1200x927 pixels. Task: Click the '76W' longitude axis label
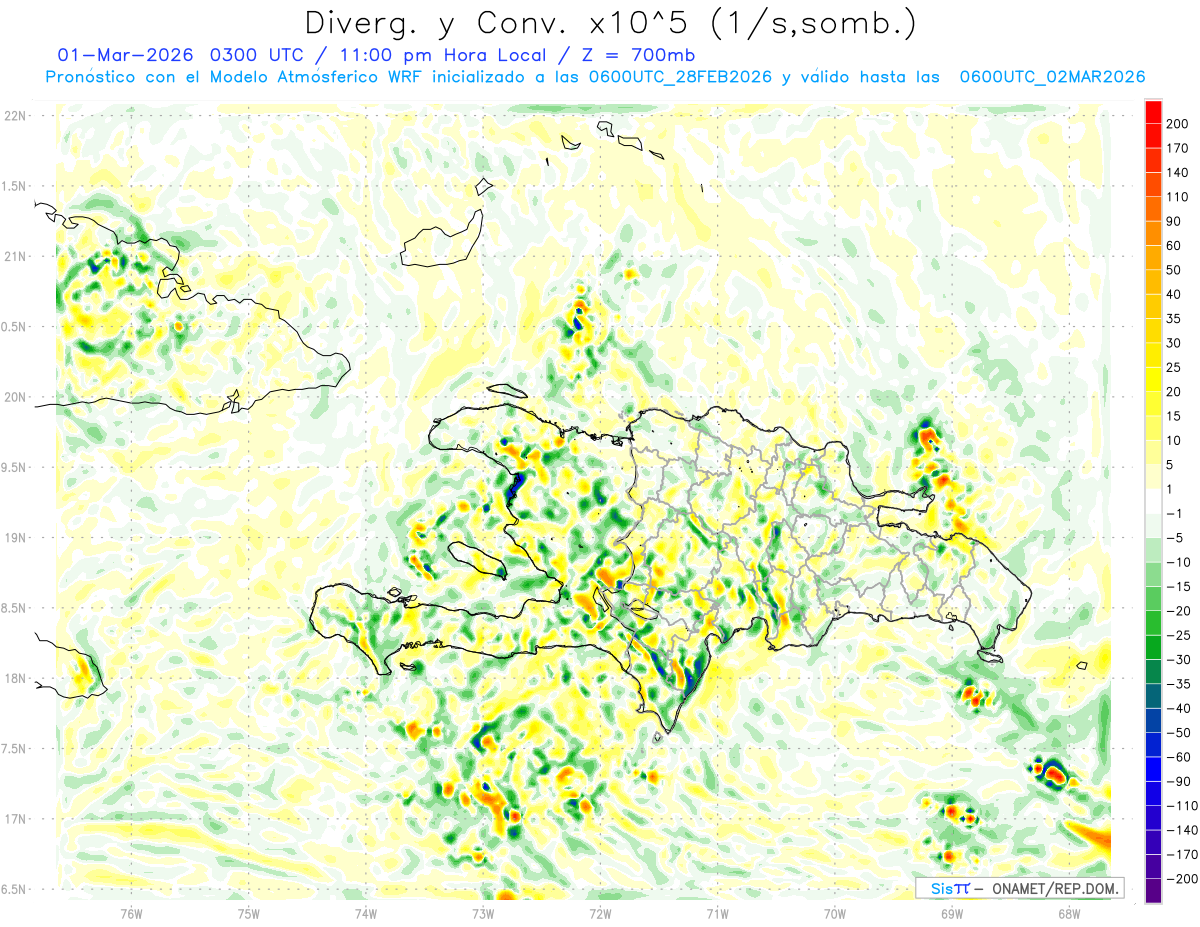131,913
